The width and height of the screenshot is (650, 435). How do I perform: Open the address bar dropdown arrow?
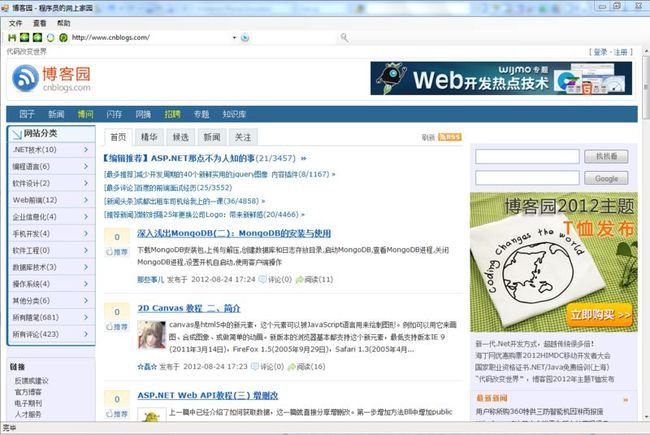pyautogui.click(x=234, y=38)
